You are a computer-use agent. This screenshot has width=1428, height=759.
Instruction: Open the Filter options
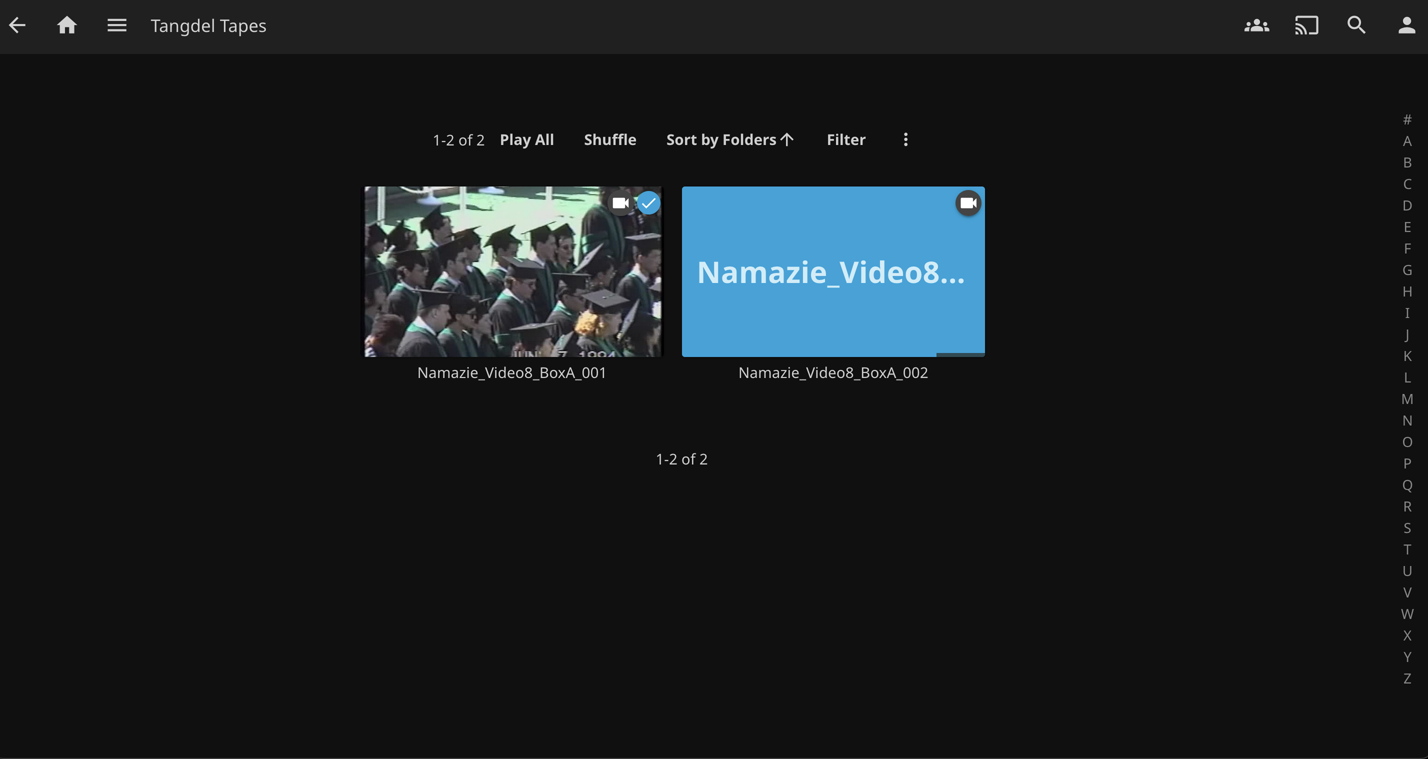pyautogui.click(x=846, y=139)
